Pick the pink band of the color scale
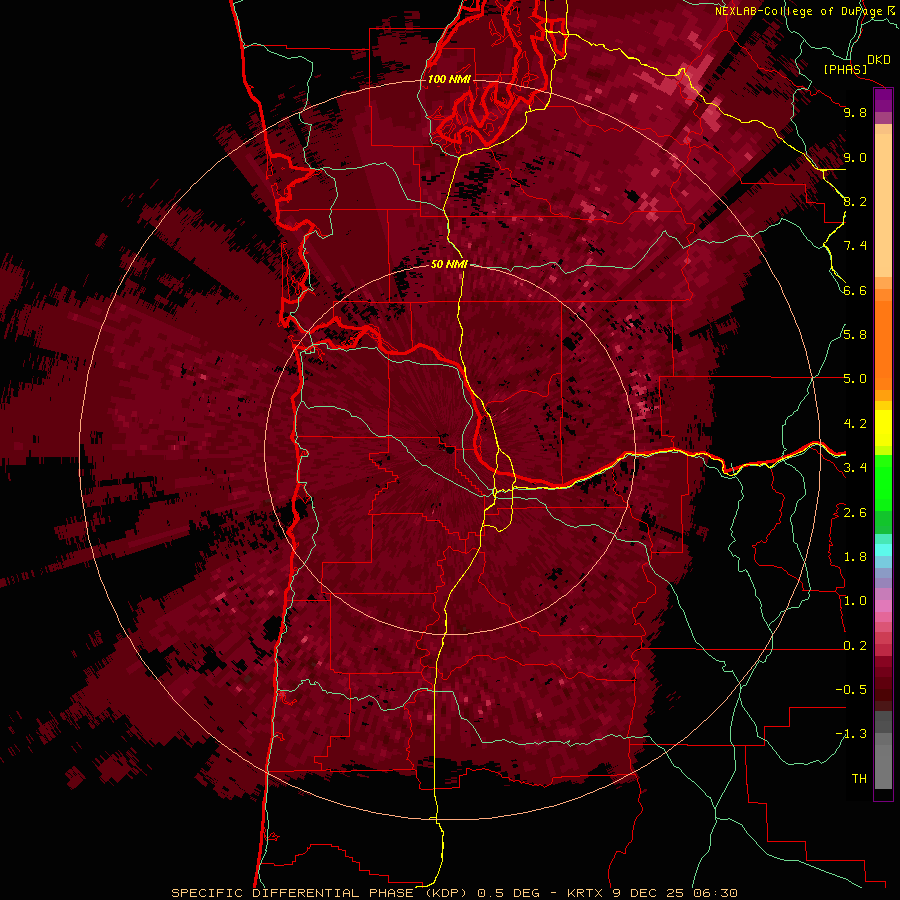Image resolution: width=900 pixels, height=900 pixels. pos(883,606)
